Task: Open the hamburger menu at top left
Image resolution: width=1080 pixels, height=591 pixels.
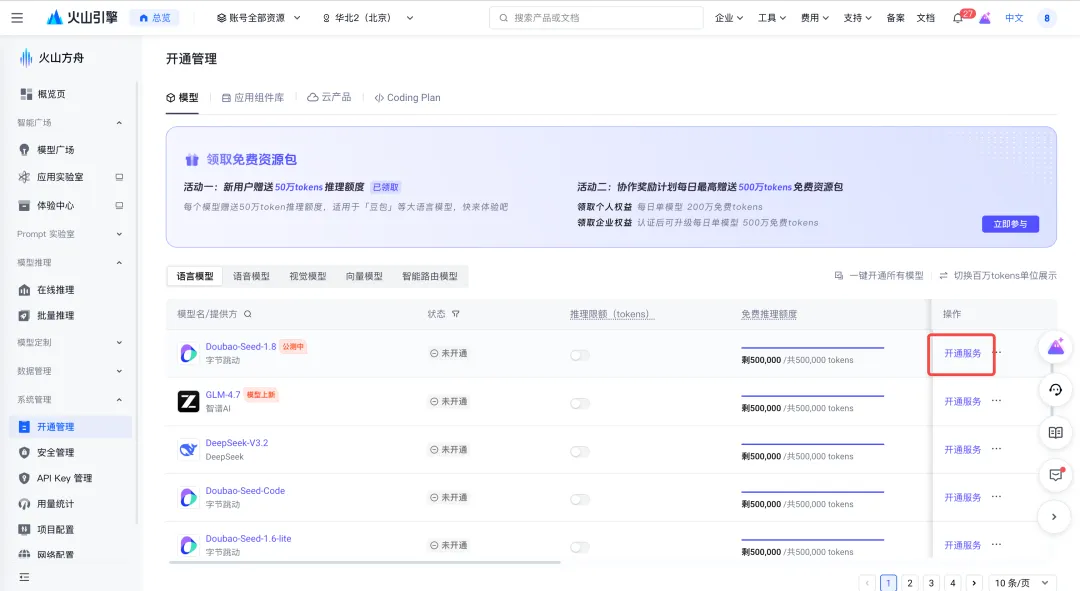Action: (x=17, y=18)
